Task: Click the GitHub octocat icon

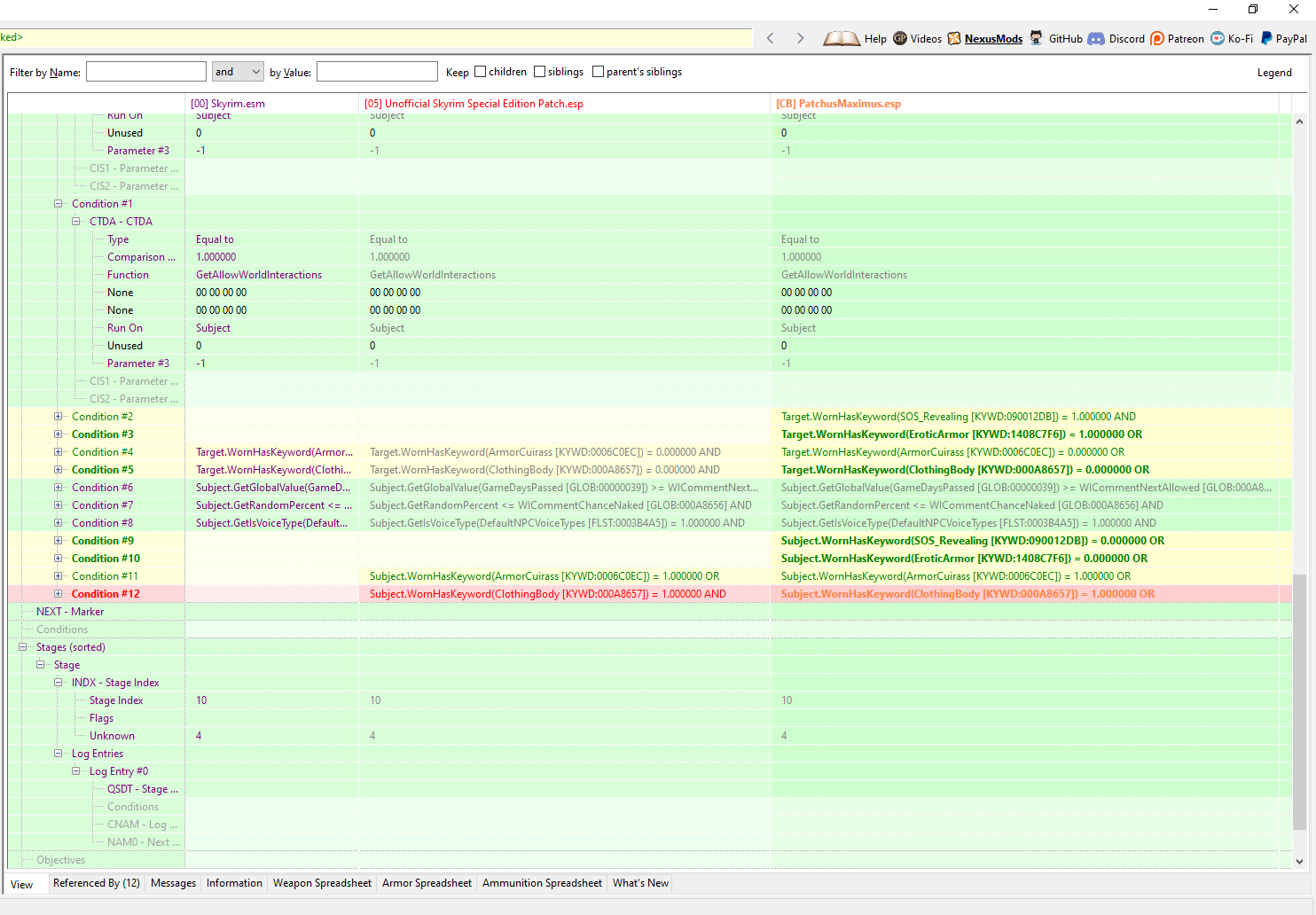Action: click(x=1036, y=38)
